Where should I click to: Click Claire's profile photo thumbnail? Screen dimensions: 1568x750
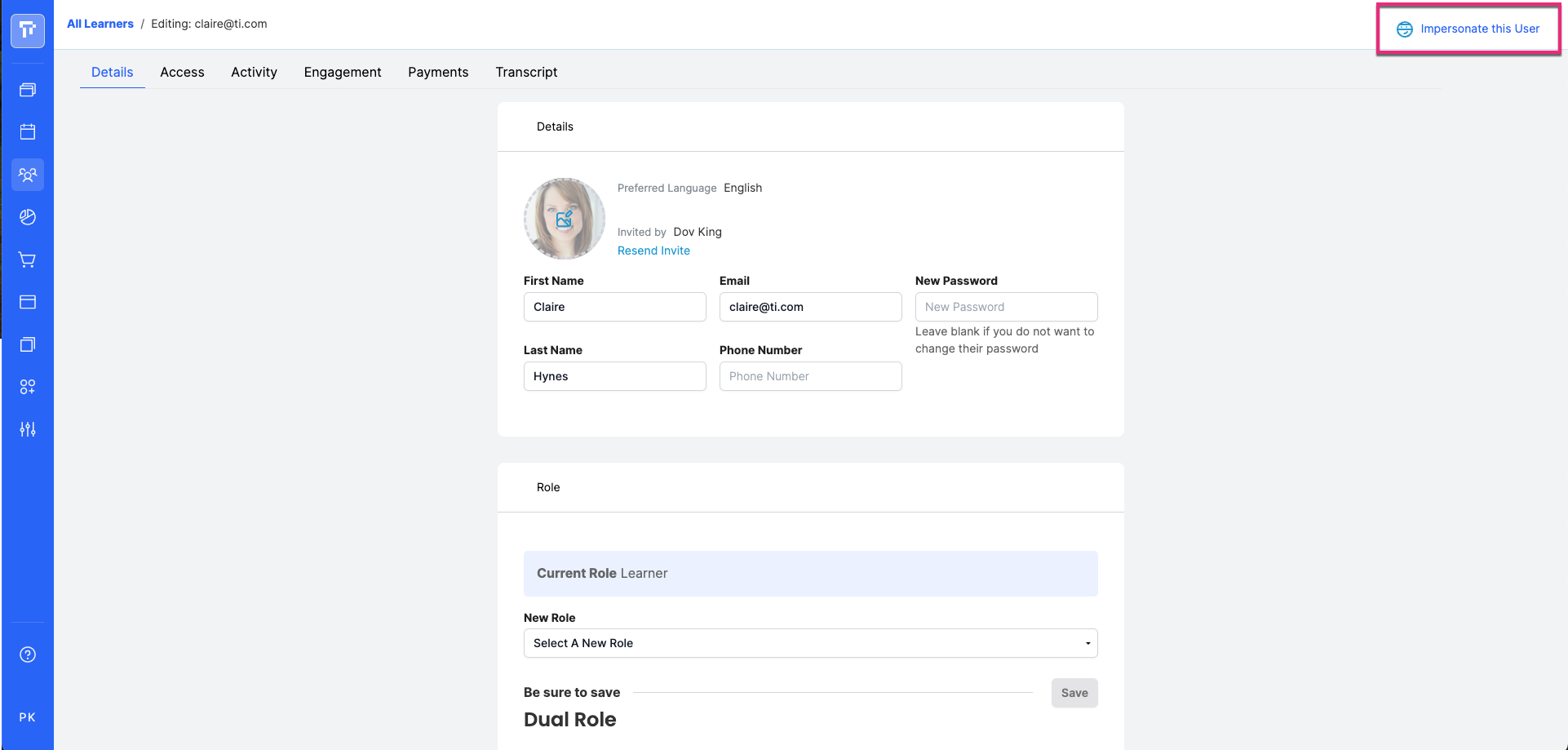(x=565, y=219)
